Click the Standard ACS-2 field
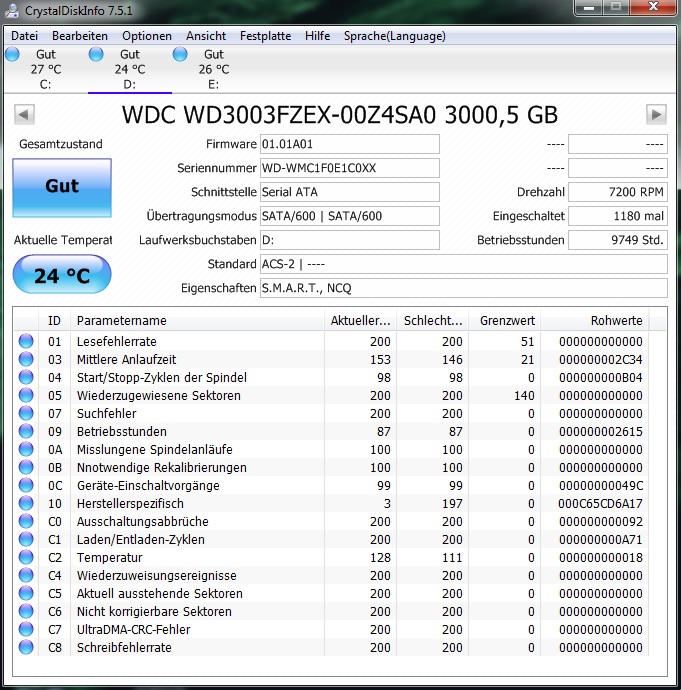 (x=464, y=264)
